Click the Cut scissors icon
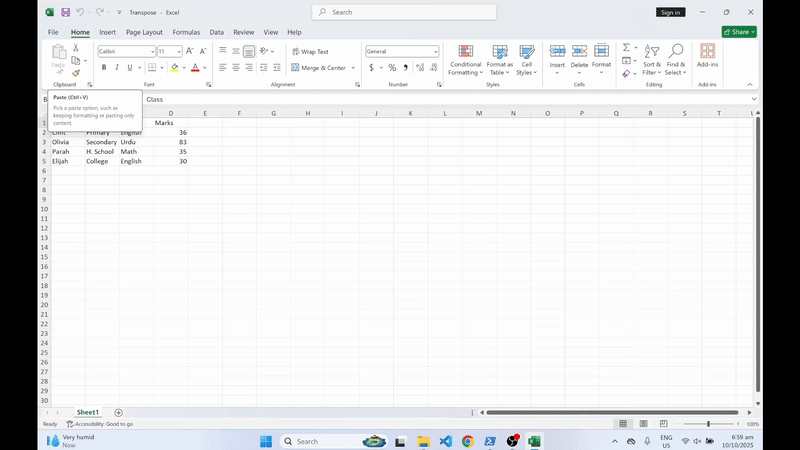800x450 pixels. [76, 47]
